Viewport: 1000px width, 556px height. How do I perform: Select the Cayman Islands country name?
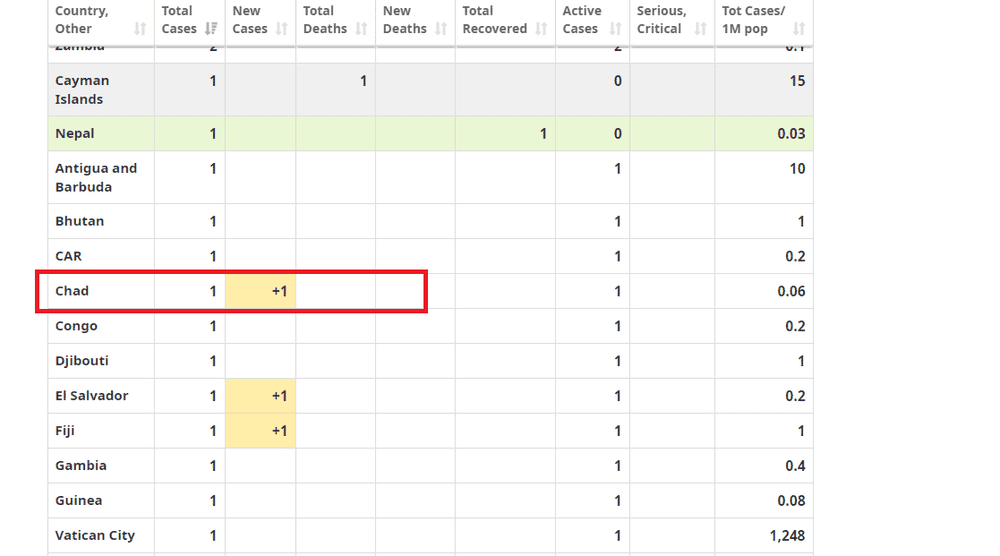(x=82, y=90)
